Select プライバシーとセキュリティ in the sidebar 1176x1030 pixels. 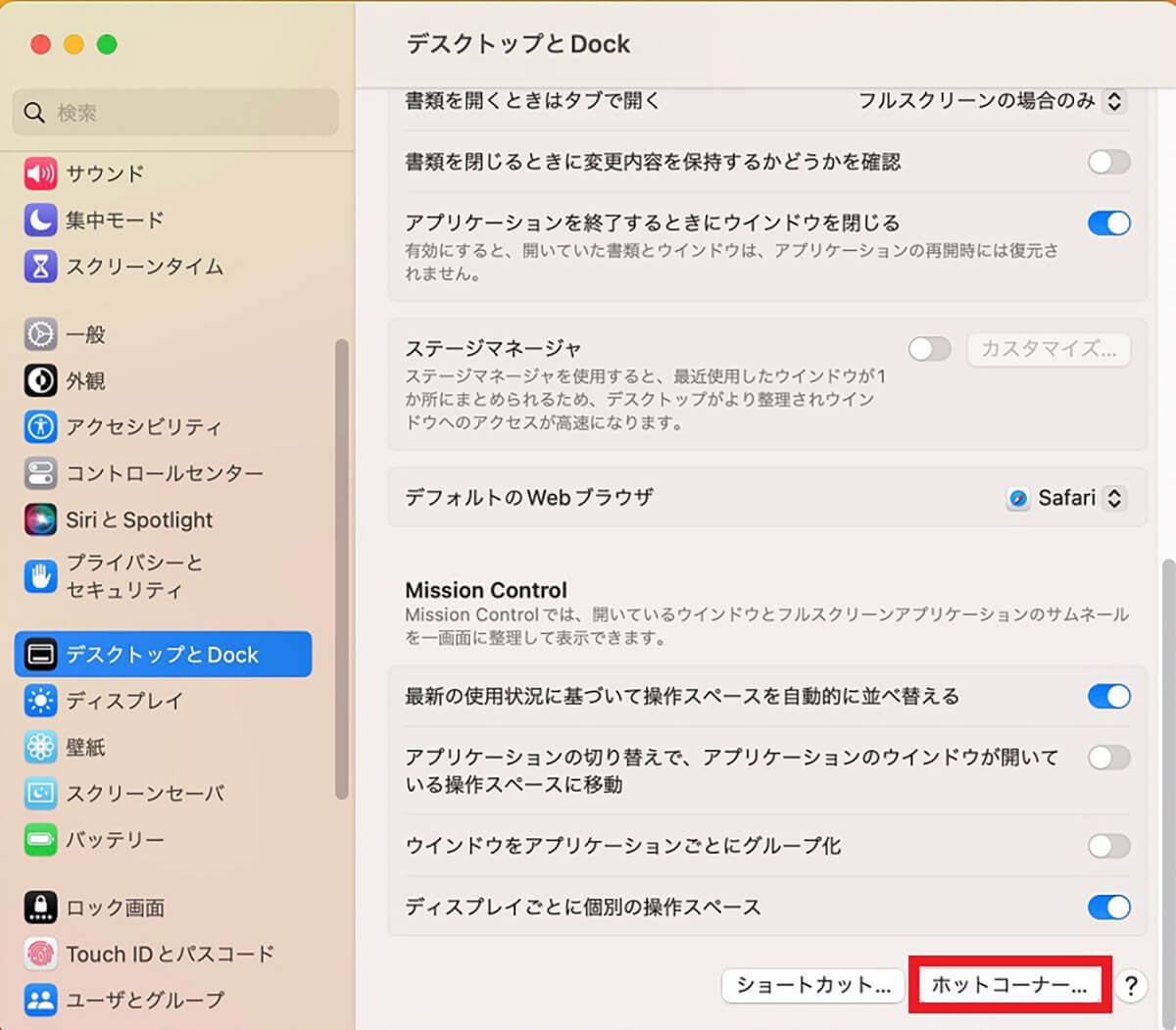click(164, 576)
